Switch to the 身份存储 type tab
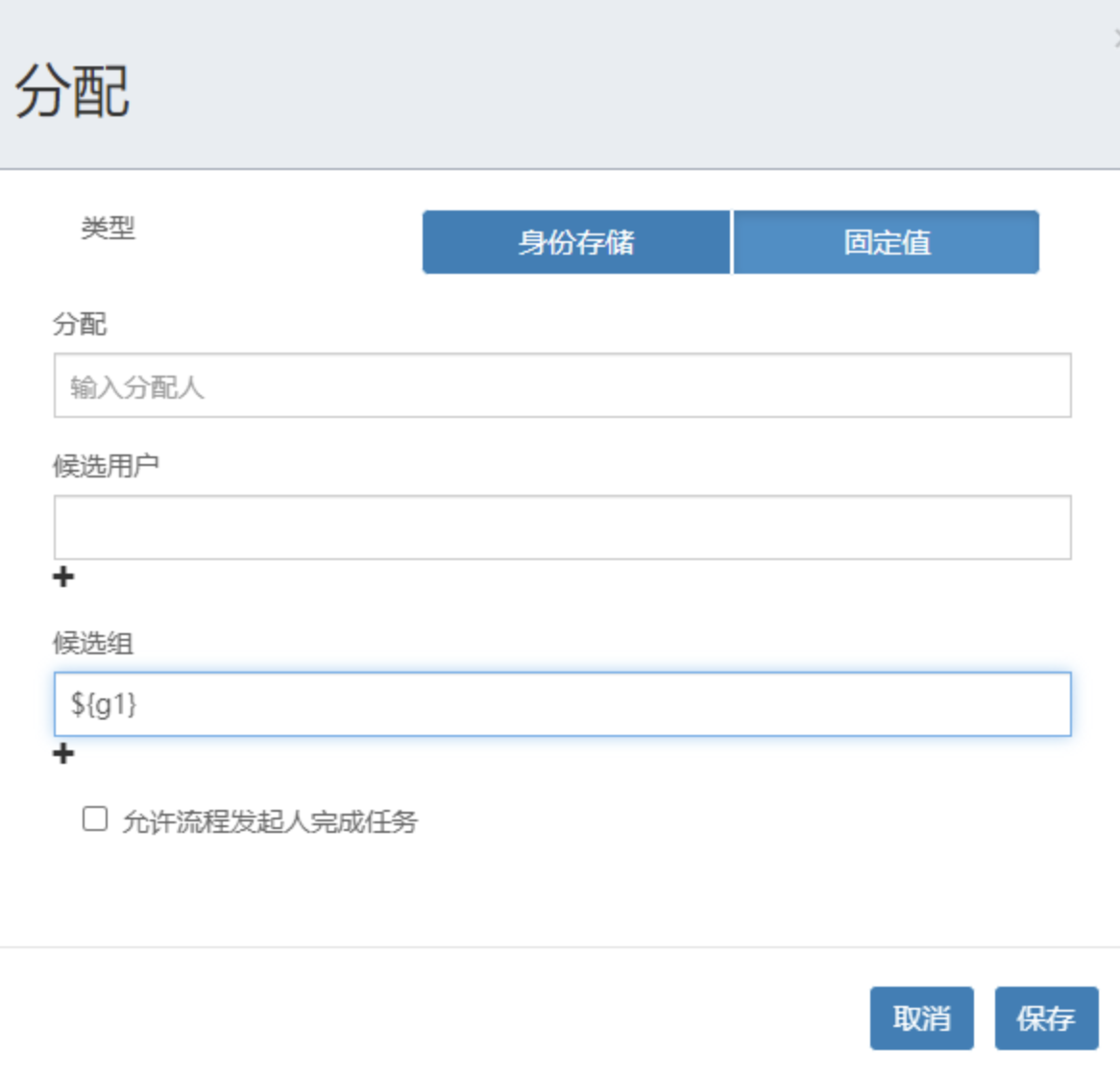The image size is (1120, 1076). click(576, 242)
